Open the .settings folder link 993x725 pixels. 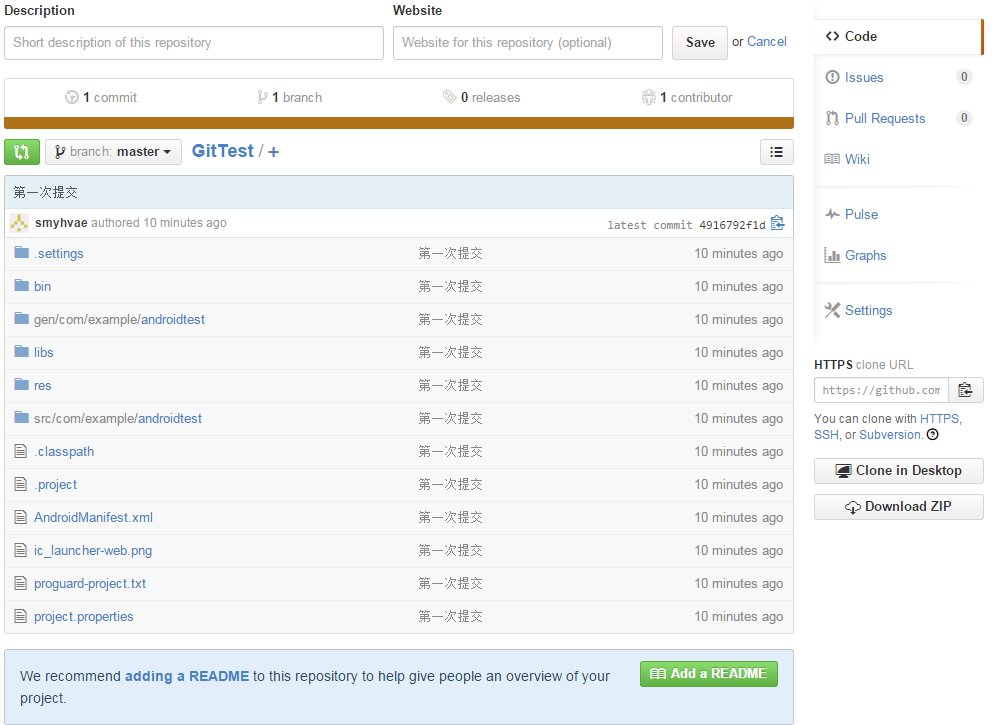(59, 253)
